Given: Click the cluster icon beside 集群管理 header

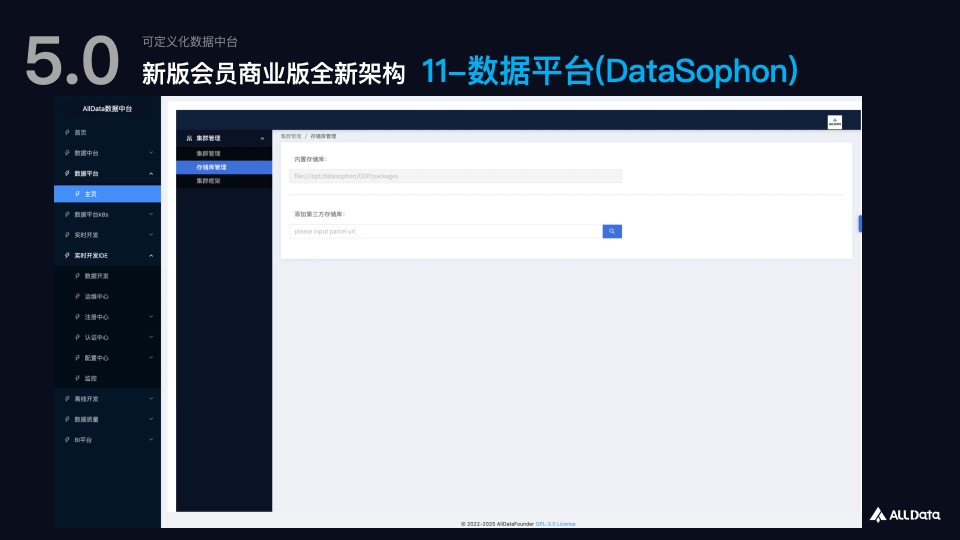Looking at the screenshot, I should pos(189,138).
